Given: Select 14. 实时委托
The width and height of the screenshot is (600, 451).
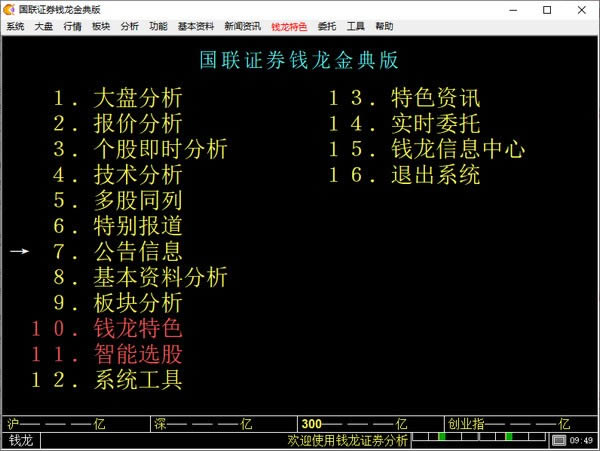Looking at the screenshot, I should (404, 124).
